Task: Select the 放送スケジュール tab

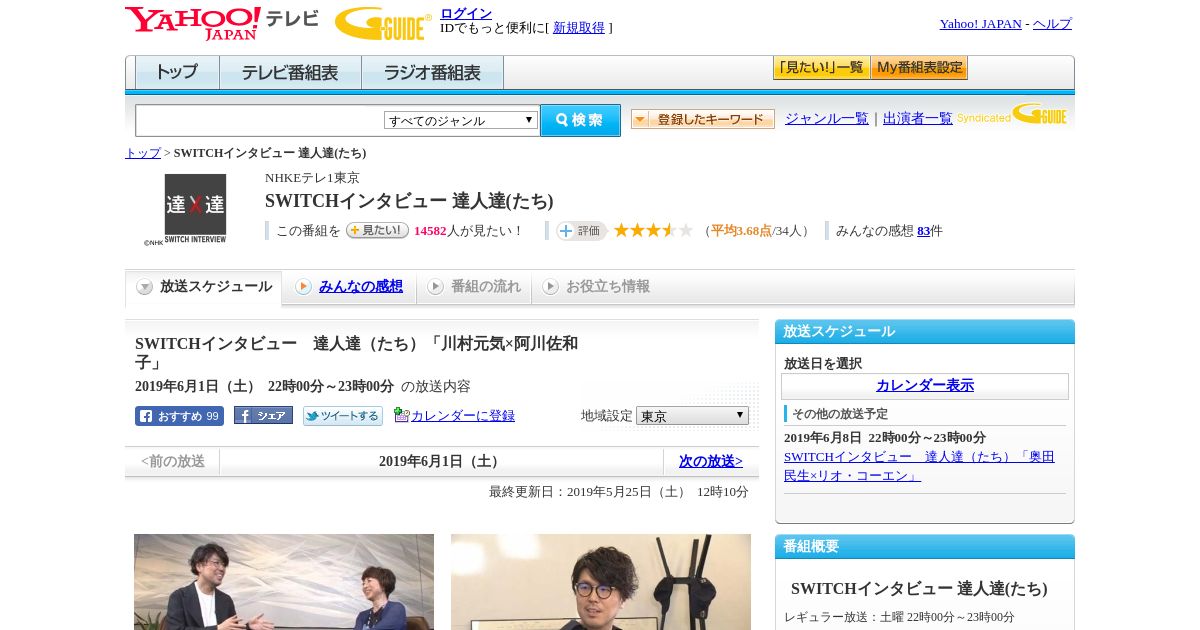Action: [x=203, y=287]
